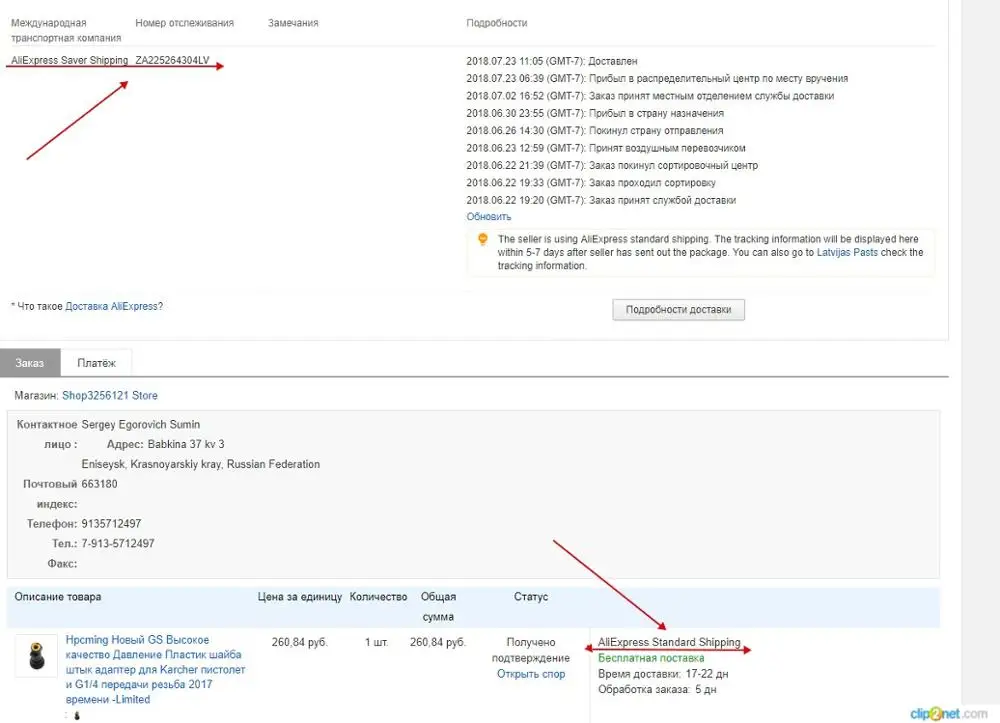Click Номер отслеживания column header
This screenshot has width=1000, height=723.
[184, 23]
